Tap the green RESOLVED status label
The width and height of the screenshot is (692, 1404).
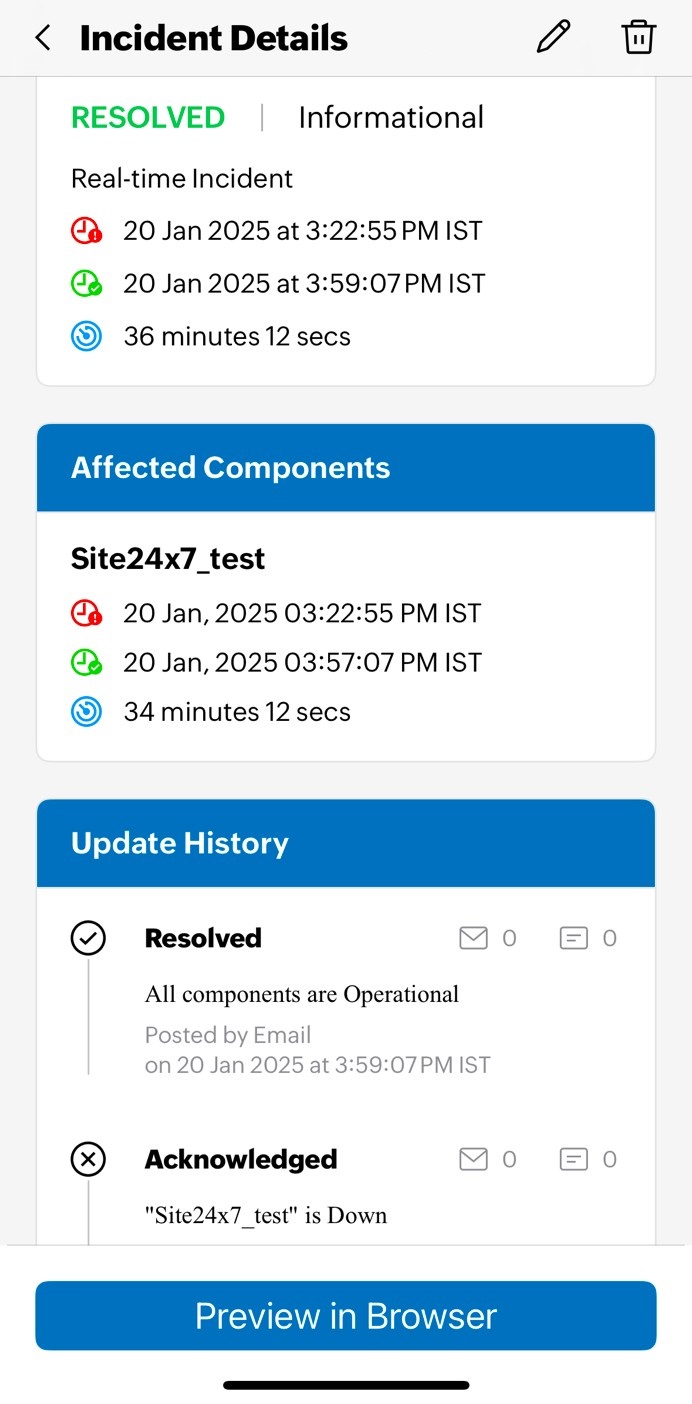[148, 118]
